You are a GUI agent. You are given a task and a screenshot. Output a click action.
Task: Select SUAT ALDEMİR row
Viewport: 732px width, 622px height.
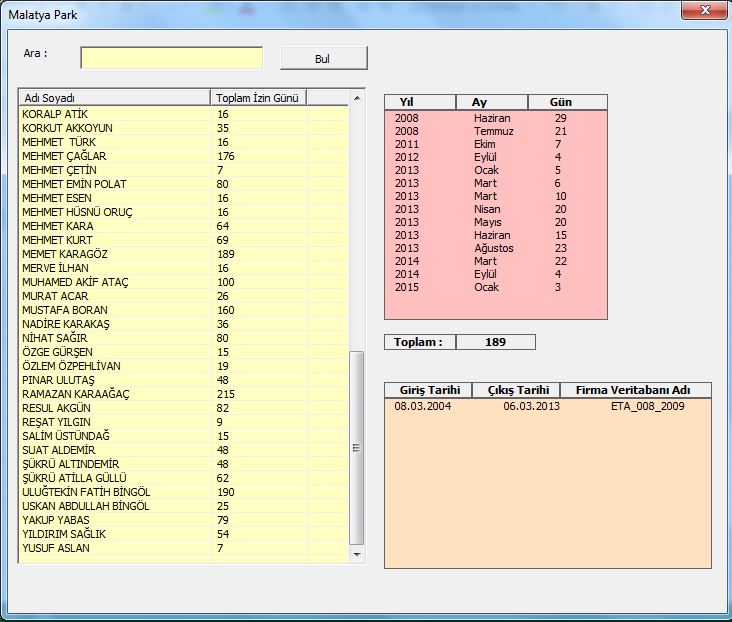click(x=184, y=450)
